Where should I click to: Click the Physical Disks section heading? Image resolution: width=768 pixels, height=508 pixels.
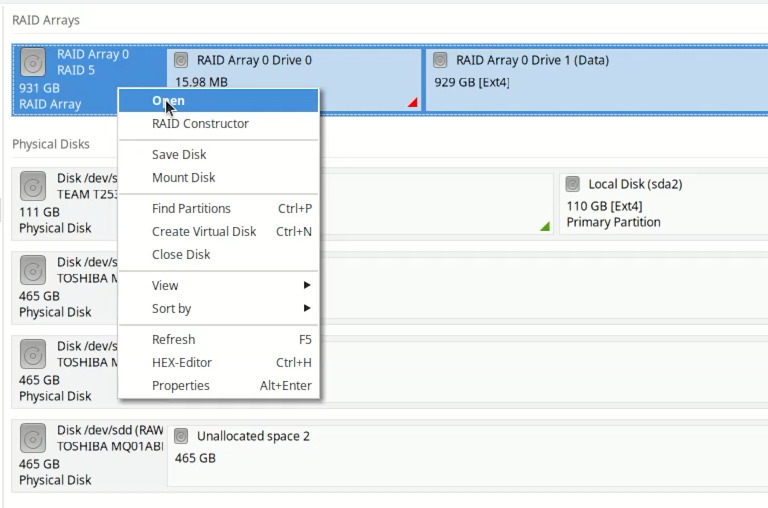click(x=51, y=144)
